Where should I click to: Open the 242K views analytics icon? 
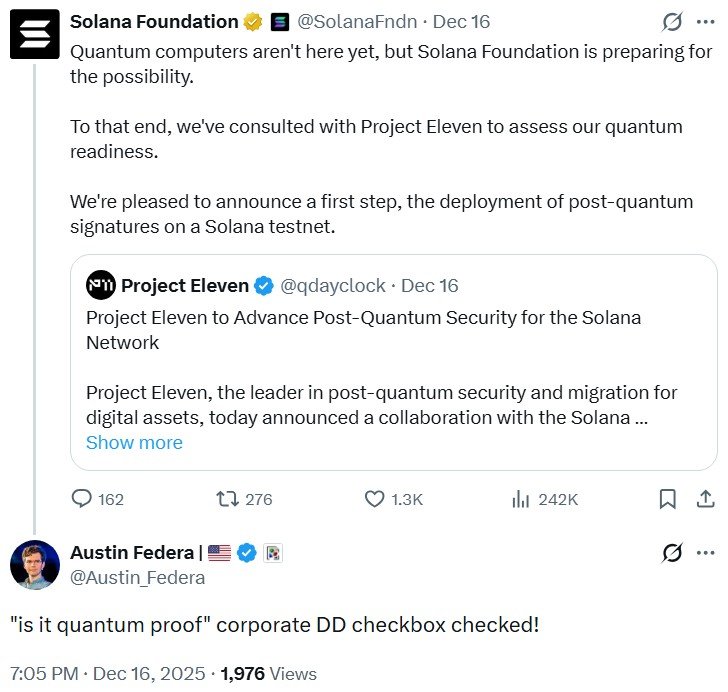[x=520, y=498]
